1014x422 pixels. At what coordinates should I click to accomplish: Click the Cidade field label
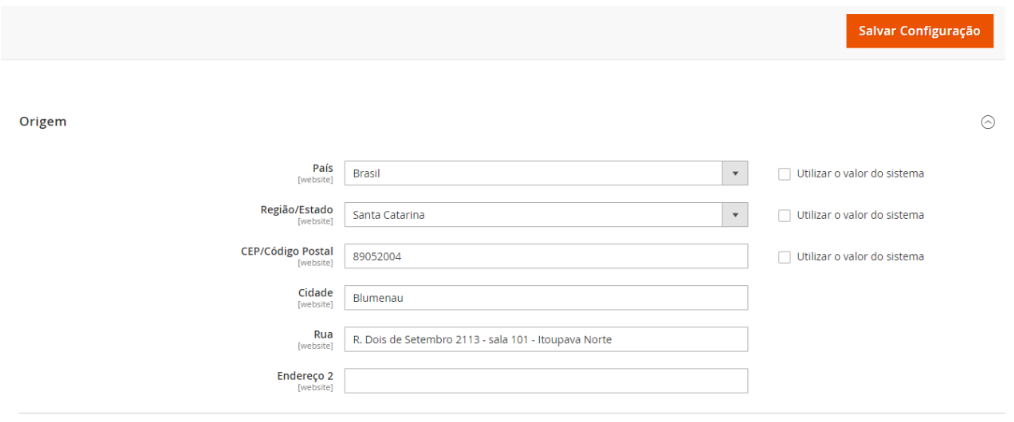click(x=315, y=293)
